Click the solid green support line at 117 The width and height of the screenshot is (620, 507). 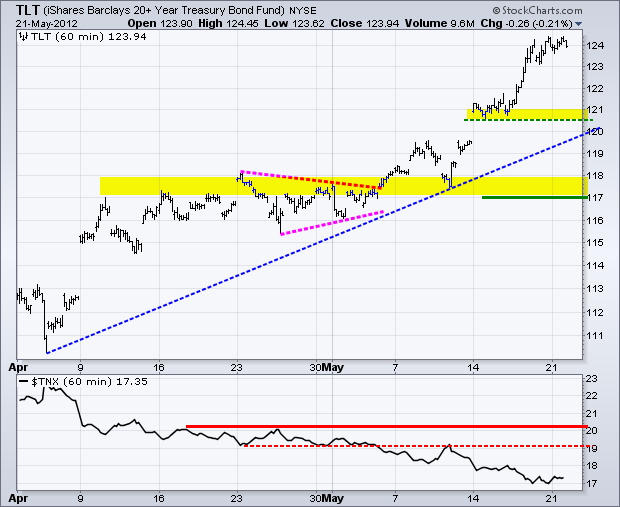(535, 197)
